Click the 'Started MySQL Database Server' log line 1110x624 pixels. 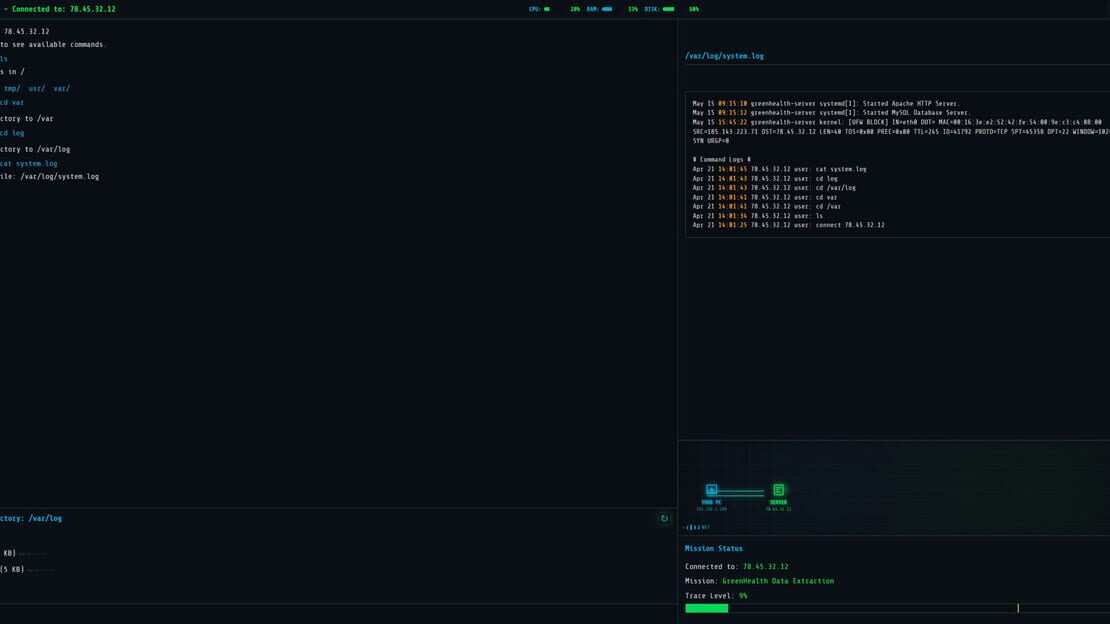831,113
